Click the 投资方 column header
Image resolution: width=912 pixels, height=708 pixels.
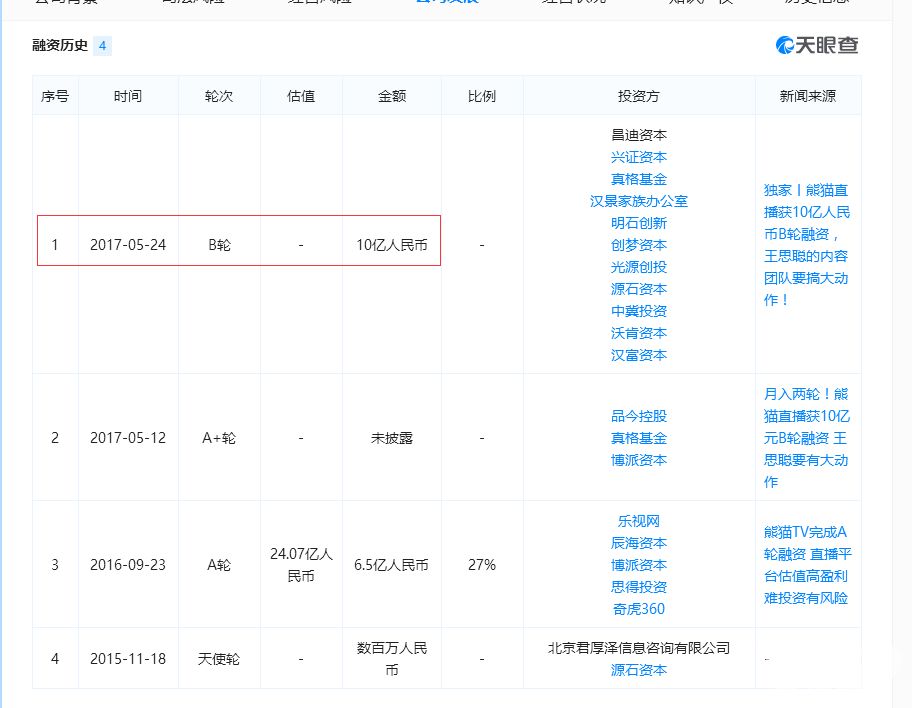pos(639,96)
